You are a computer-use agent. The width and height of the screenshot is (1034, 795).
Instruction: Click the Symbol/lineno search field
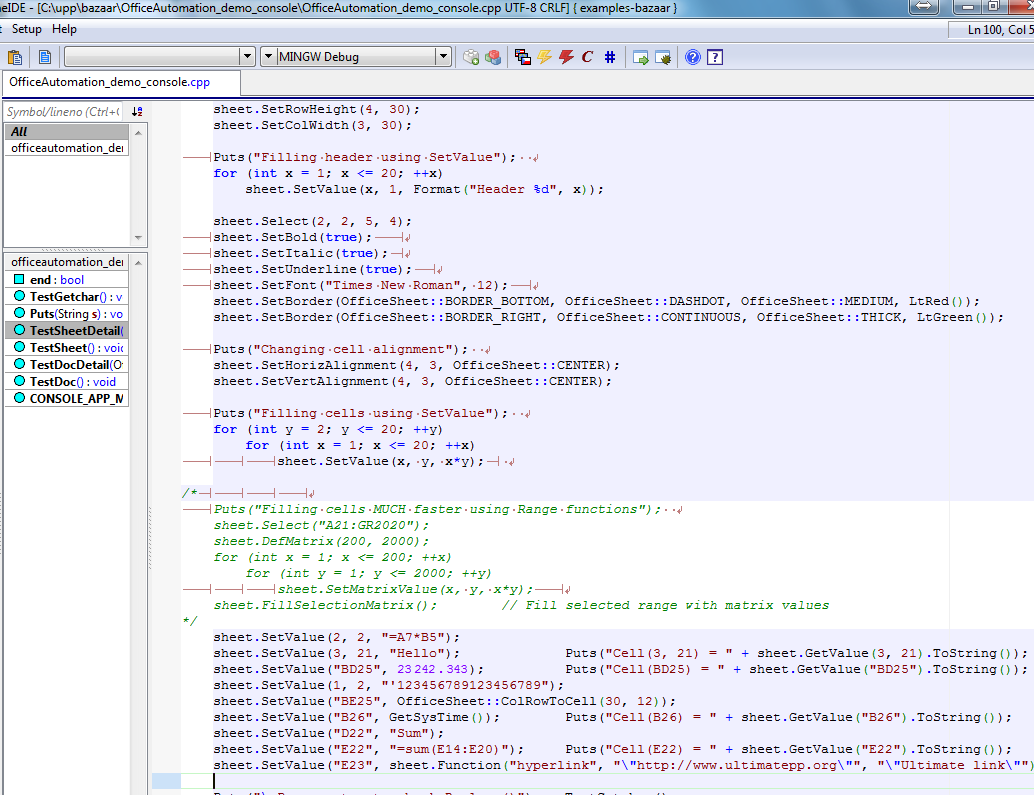pyautogui.click(x=64, y=112)
